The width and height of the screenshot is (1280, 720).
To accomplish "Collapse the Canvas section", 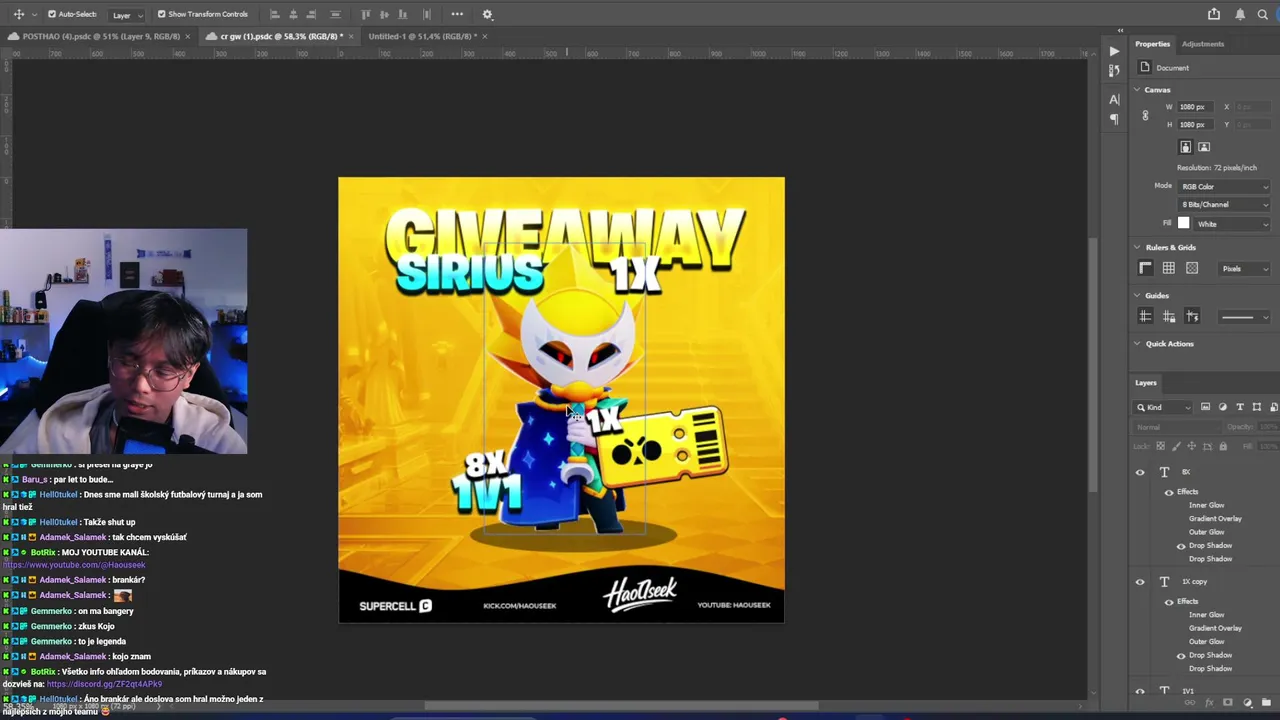I will click(1137, 90).
